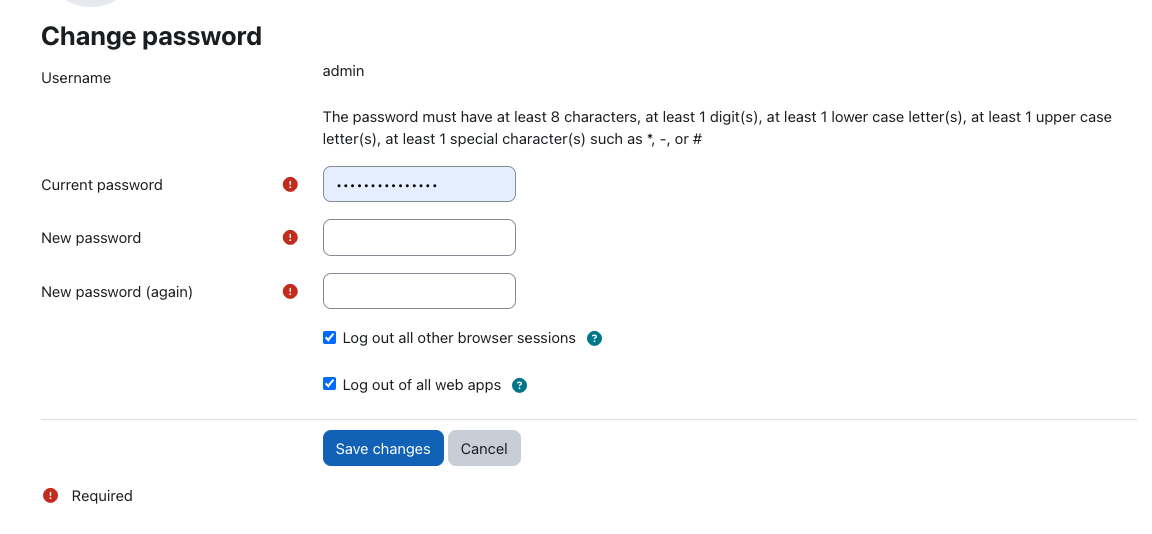Click into the New password field
The image size is (1152, 534).
tap(419, 237)
